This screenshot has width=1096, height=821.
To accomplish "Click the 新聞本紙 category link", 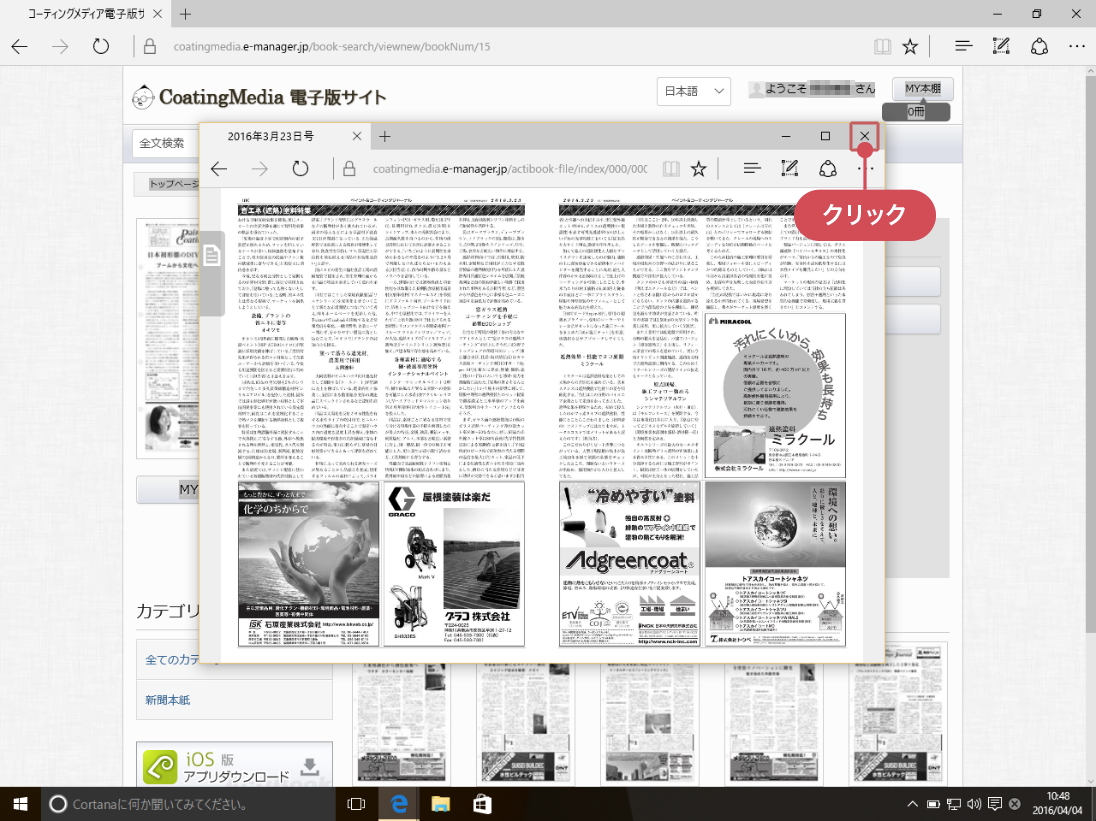I will point(168,700).
